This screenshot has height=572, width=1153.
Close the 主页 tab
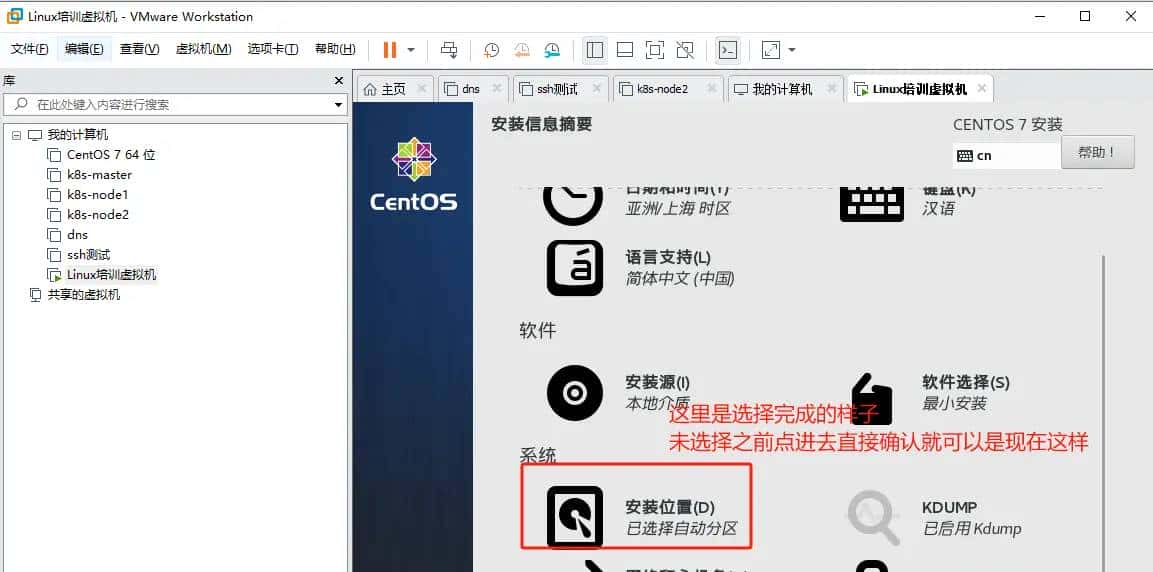pos(421,88)
